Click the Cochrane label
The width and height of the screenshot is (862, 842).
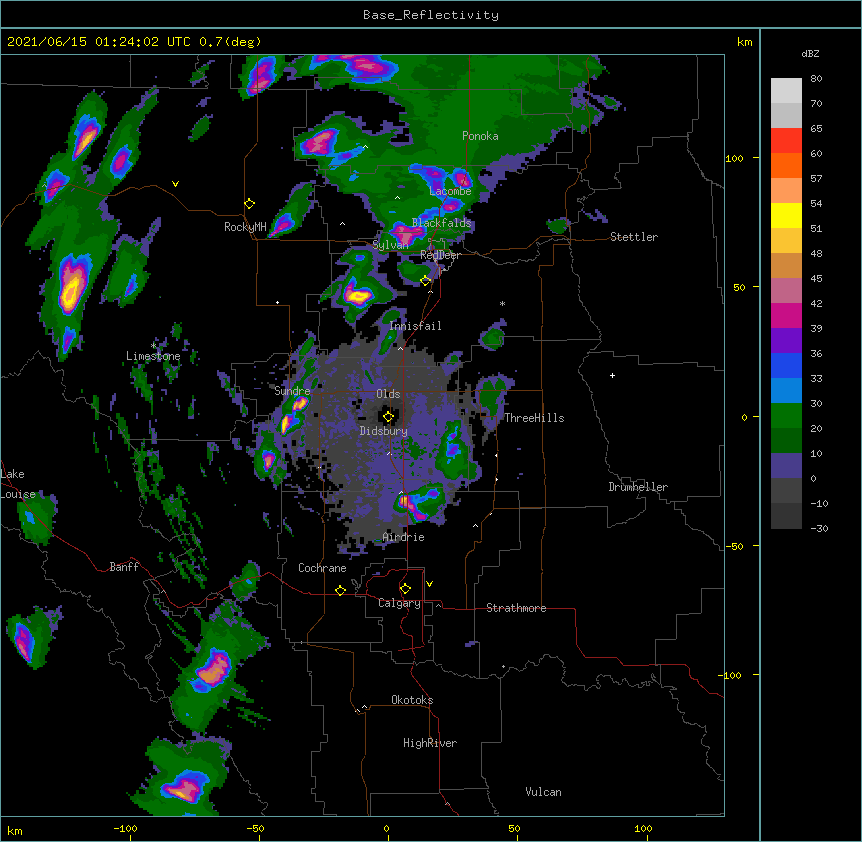(322, 568)
